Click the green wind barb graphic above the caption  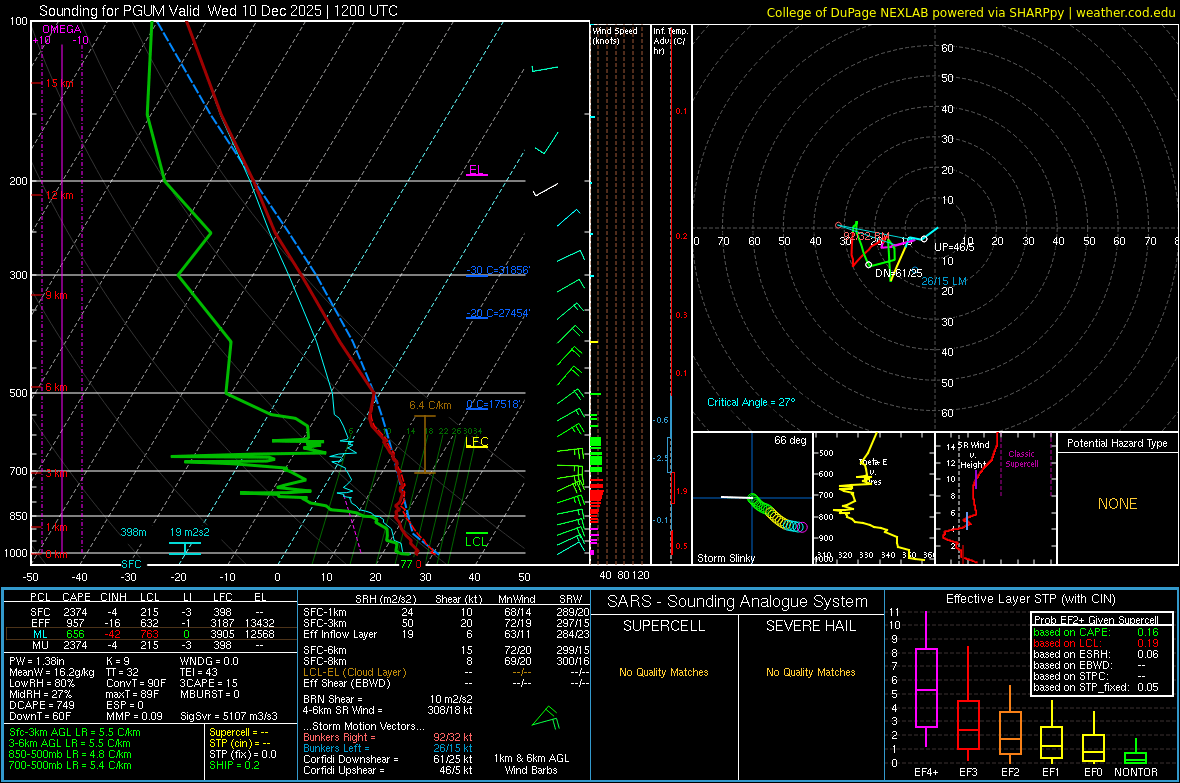(x=546, y=718)
